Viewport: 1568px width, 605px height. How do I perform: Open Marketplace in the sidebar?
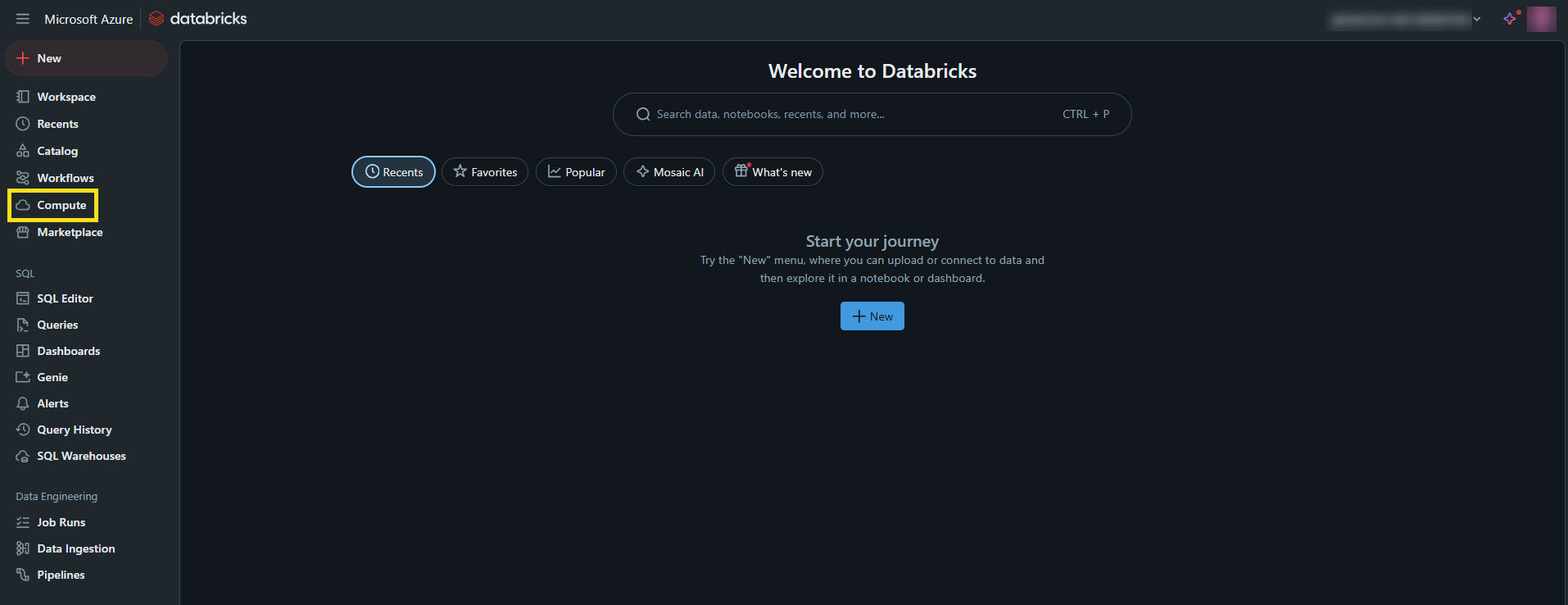click(70, 232)
